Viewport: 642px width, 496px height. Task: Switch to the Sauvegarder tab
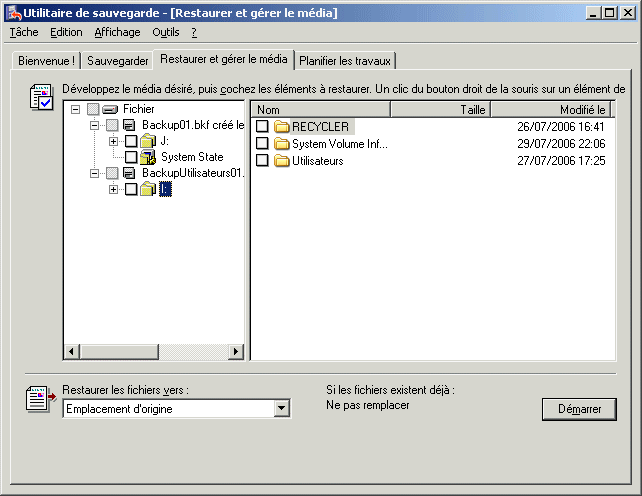click(x=117, y=61)
